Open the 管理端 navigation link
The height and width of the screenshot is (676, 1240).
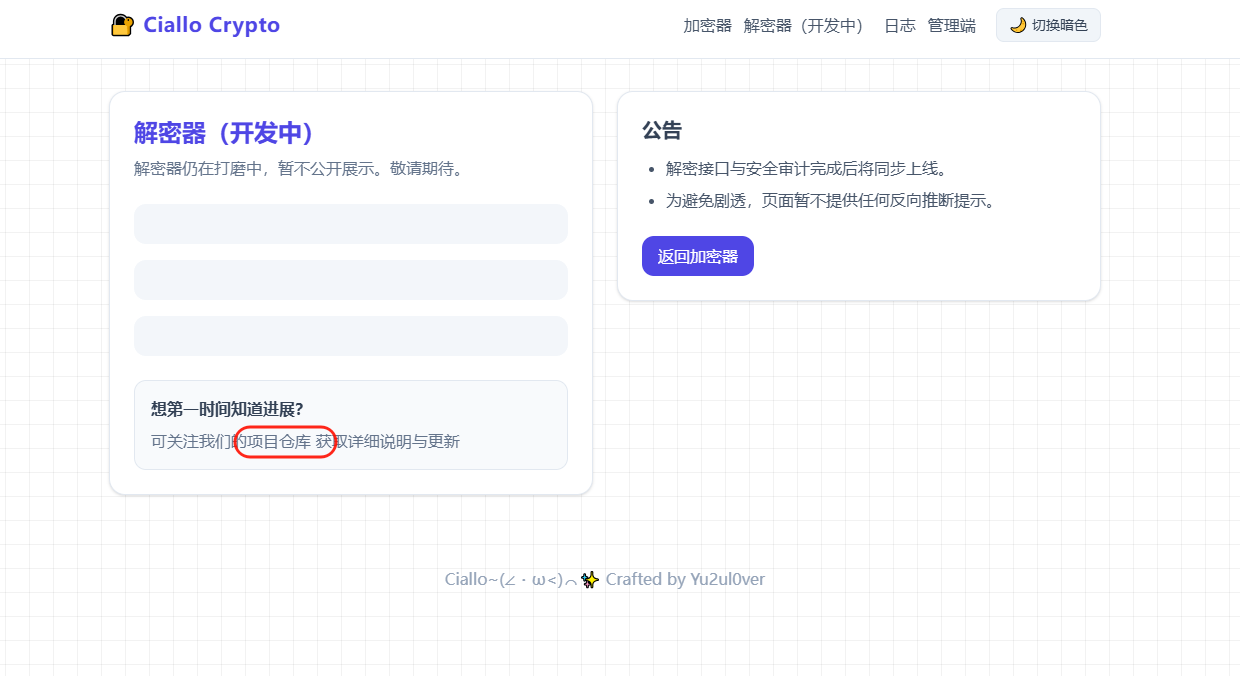click(951, 26)
